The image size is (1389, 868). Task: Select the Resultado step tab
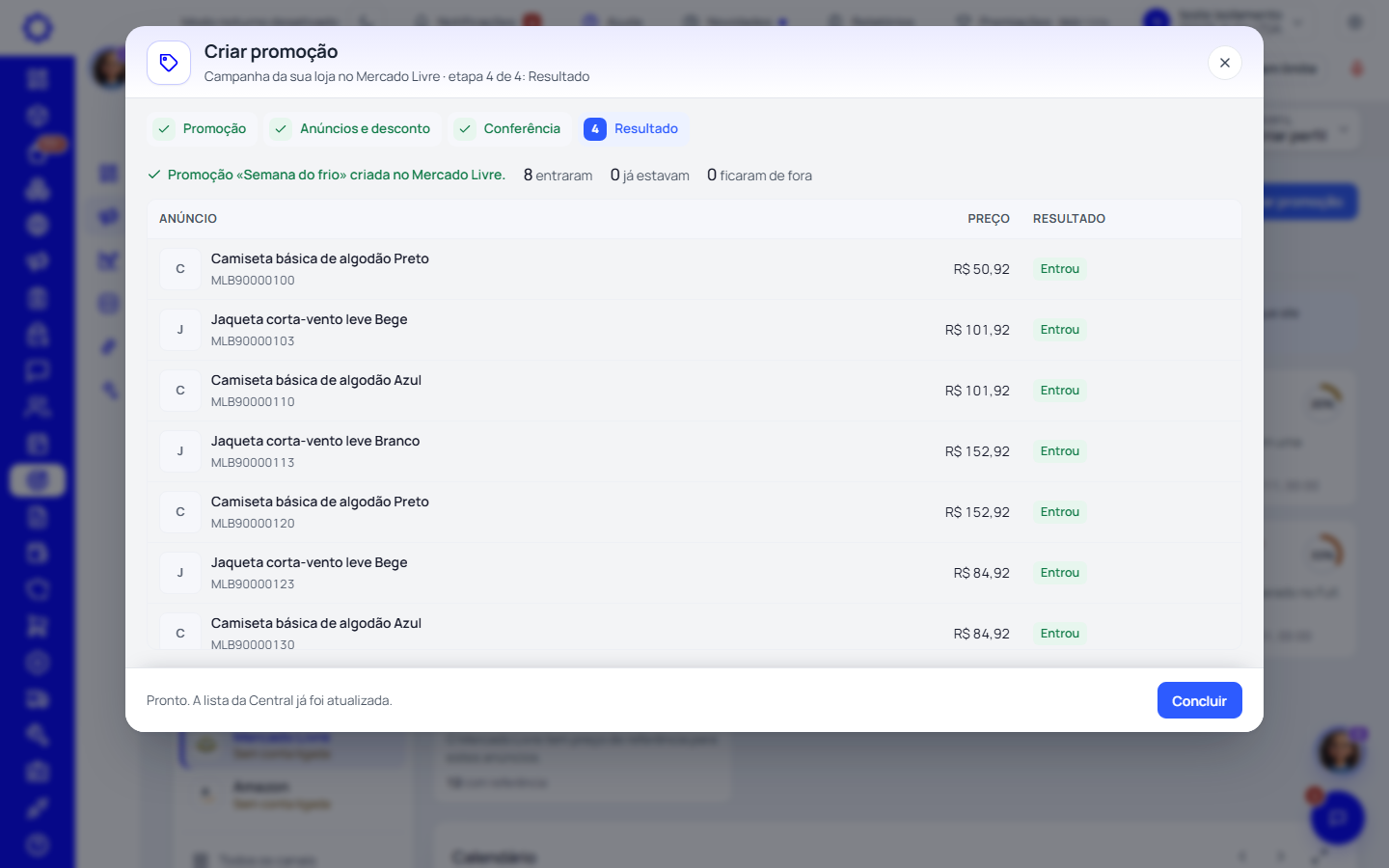pyautogui.click(x=634, y=129)
